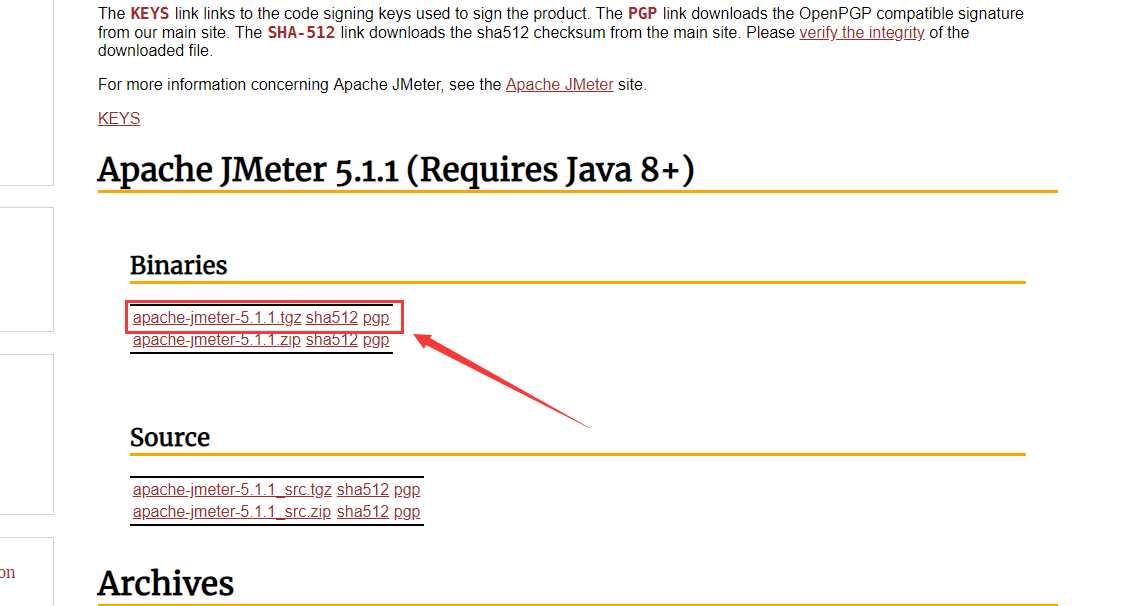Open pgp signature for src.tgz
This screenshot has width=1130, height=606.
tap(406, 489)
